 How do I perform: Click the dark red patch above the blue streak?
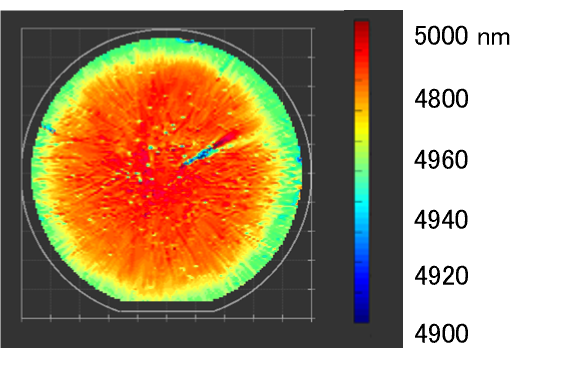tap(227, 139)
